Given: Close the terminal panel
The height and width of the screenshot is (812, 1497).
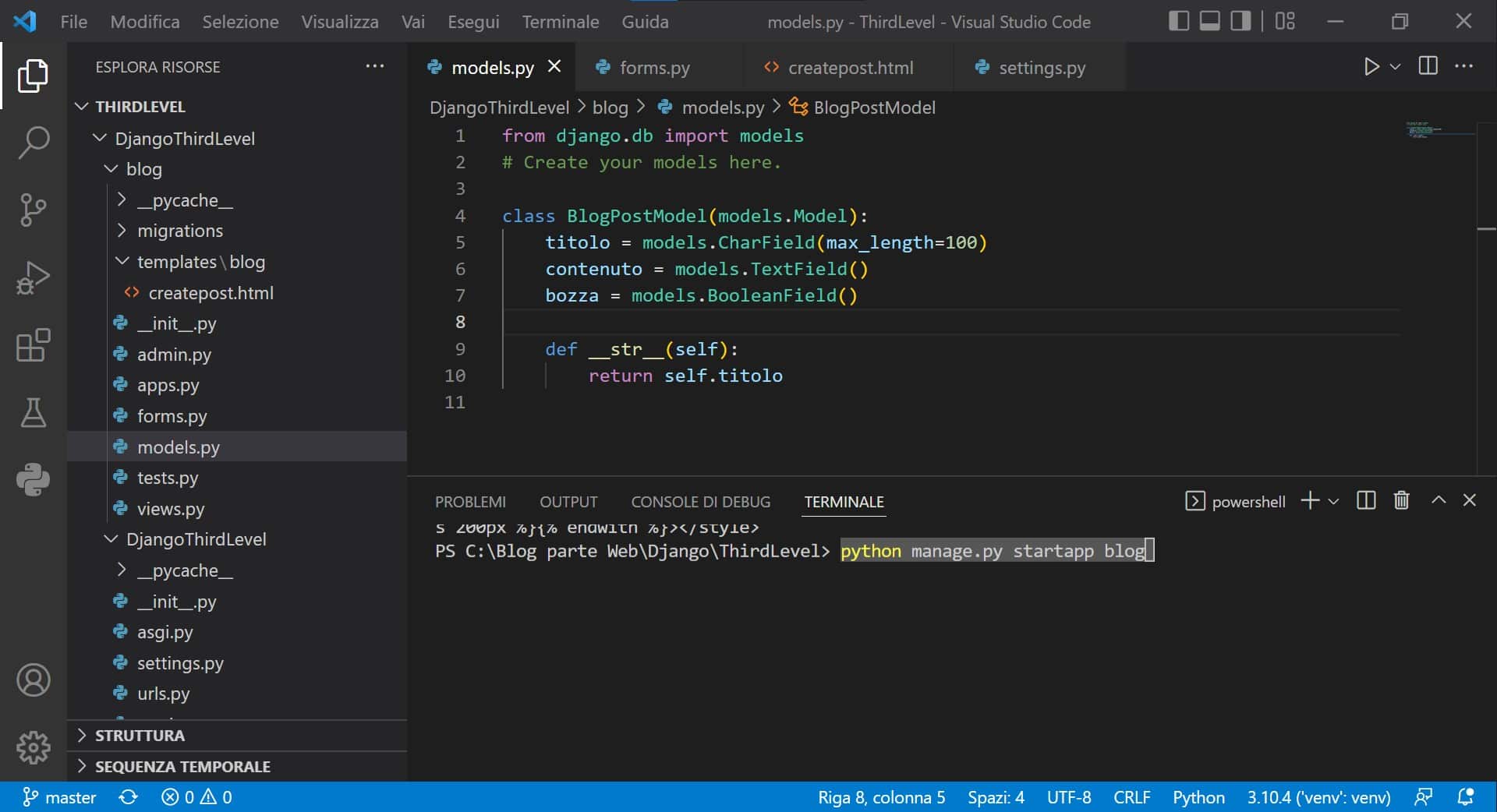Looking at the screenshot, I should 1470,500.
